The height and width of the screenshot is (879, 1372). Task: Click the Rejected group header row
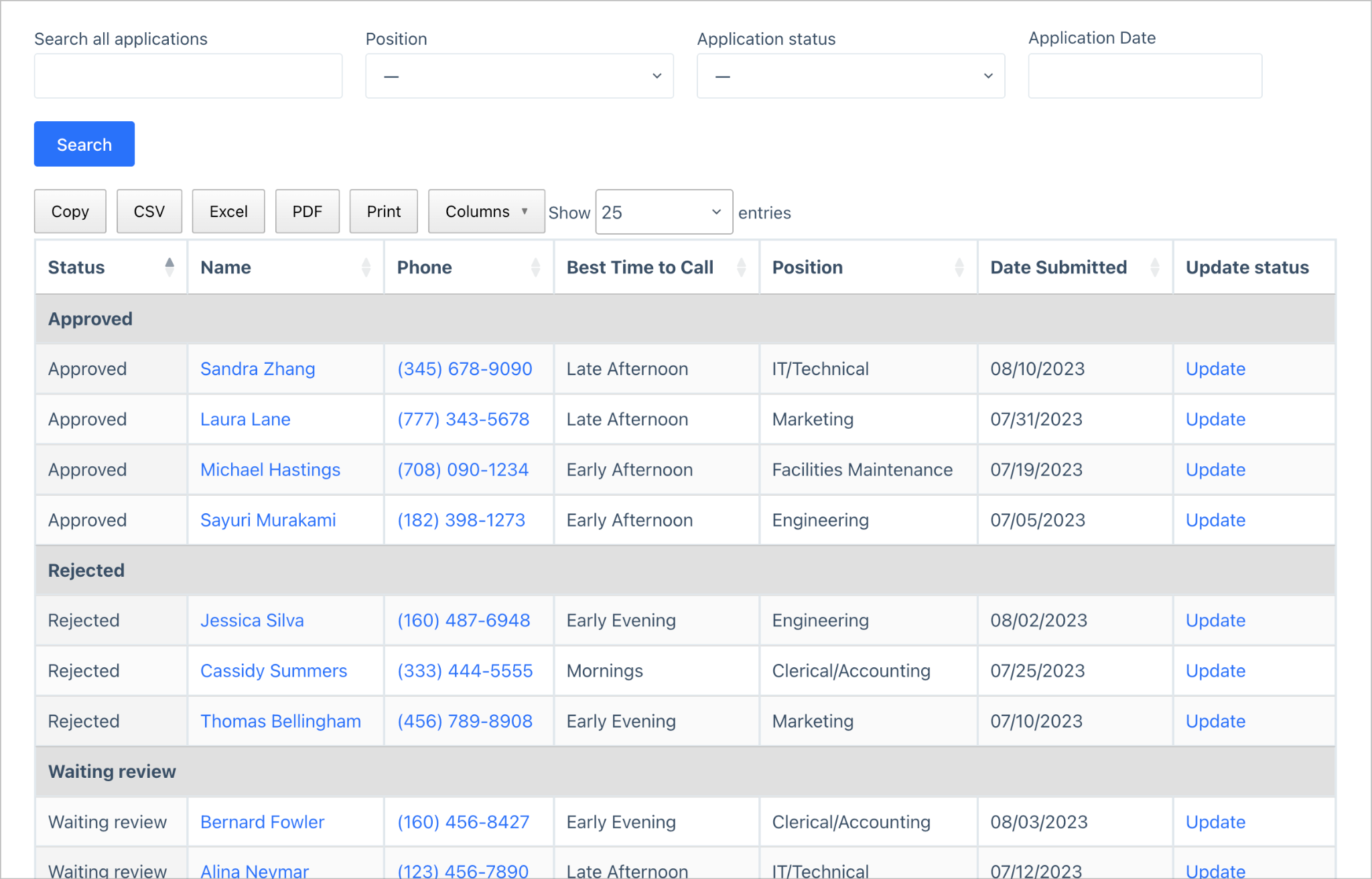685,570
